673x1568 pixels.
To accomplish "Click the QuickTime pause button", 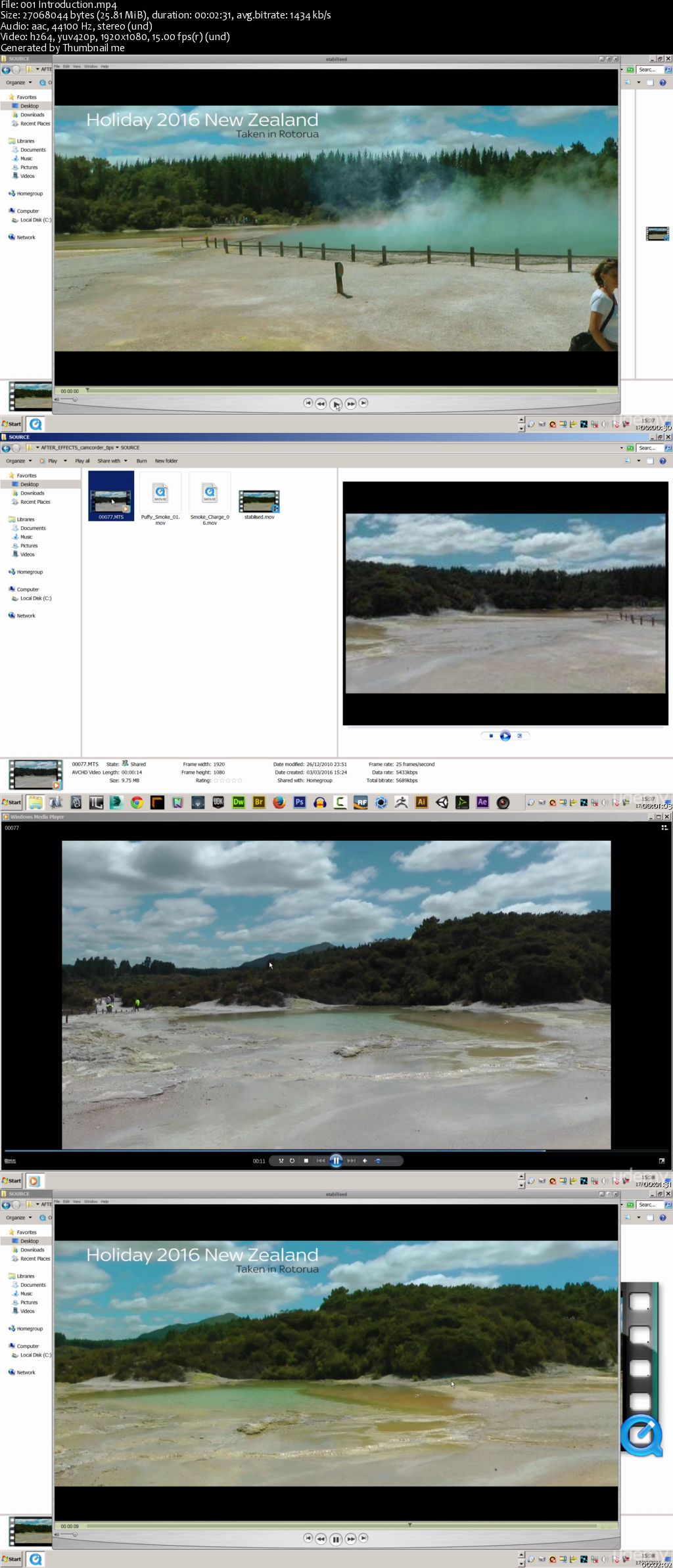I will 336,1539.
